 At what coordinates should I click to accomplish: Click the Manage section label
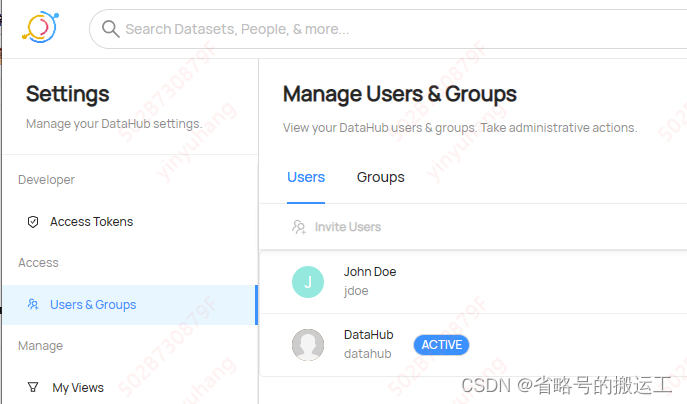[x=40, y=346]
